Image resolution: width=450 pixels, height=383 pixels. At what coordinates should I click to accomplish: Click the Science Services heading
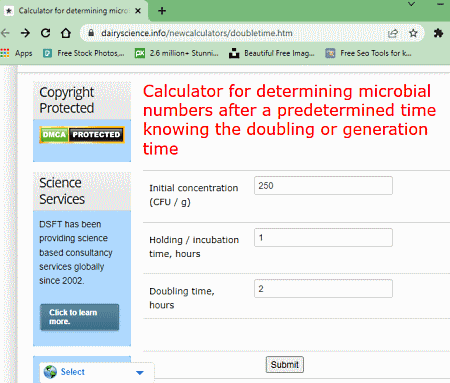(x=62, y=191)
